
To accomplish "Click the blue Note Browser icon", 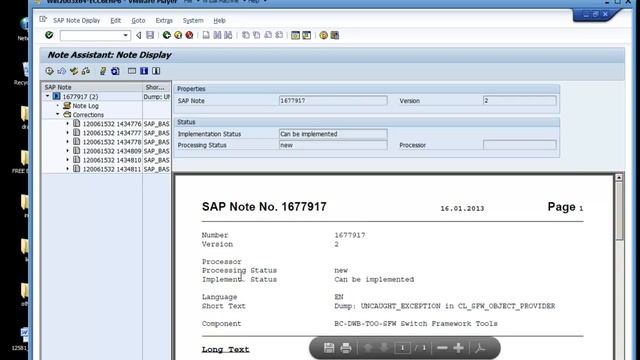I will (x=115, y=71).
